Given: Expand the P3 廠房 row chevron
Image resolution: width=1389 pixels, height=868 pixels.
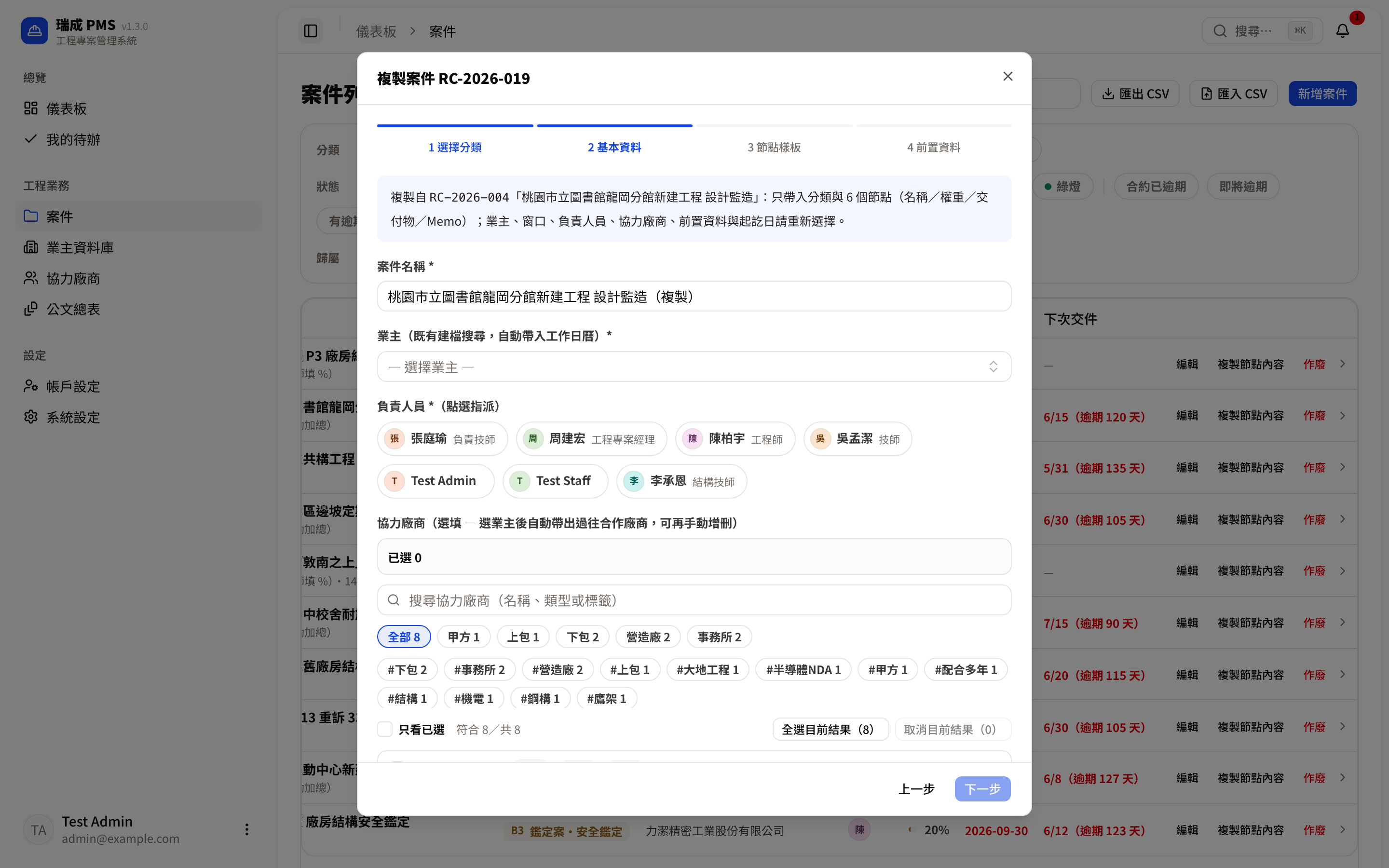Looking at the screenshot, I should point(1343,364).
